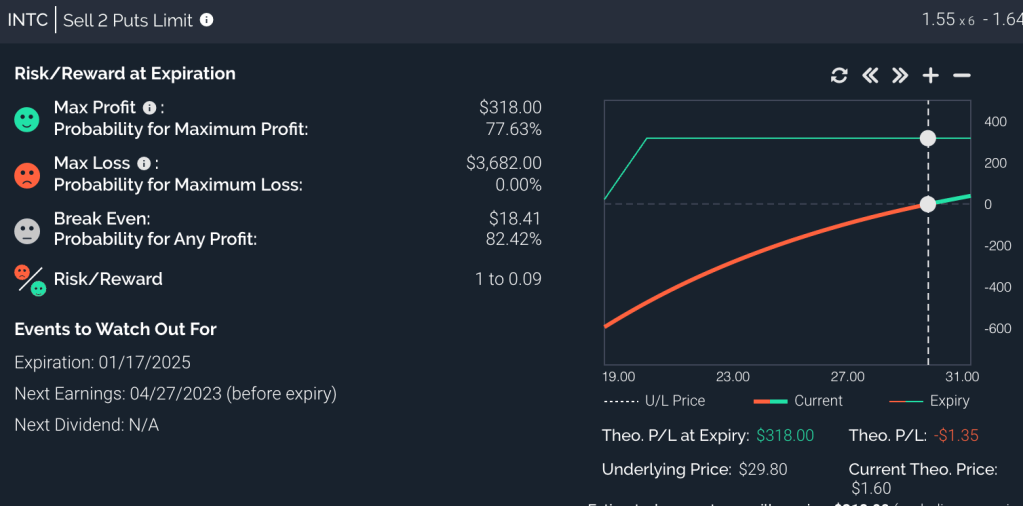Image resolution: width=1023 pixels, height=506 pixels.
Task: Click the slider handle on the Expiry line
Action: click(928, 138)
